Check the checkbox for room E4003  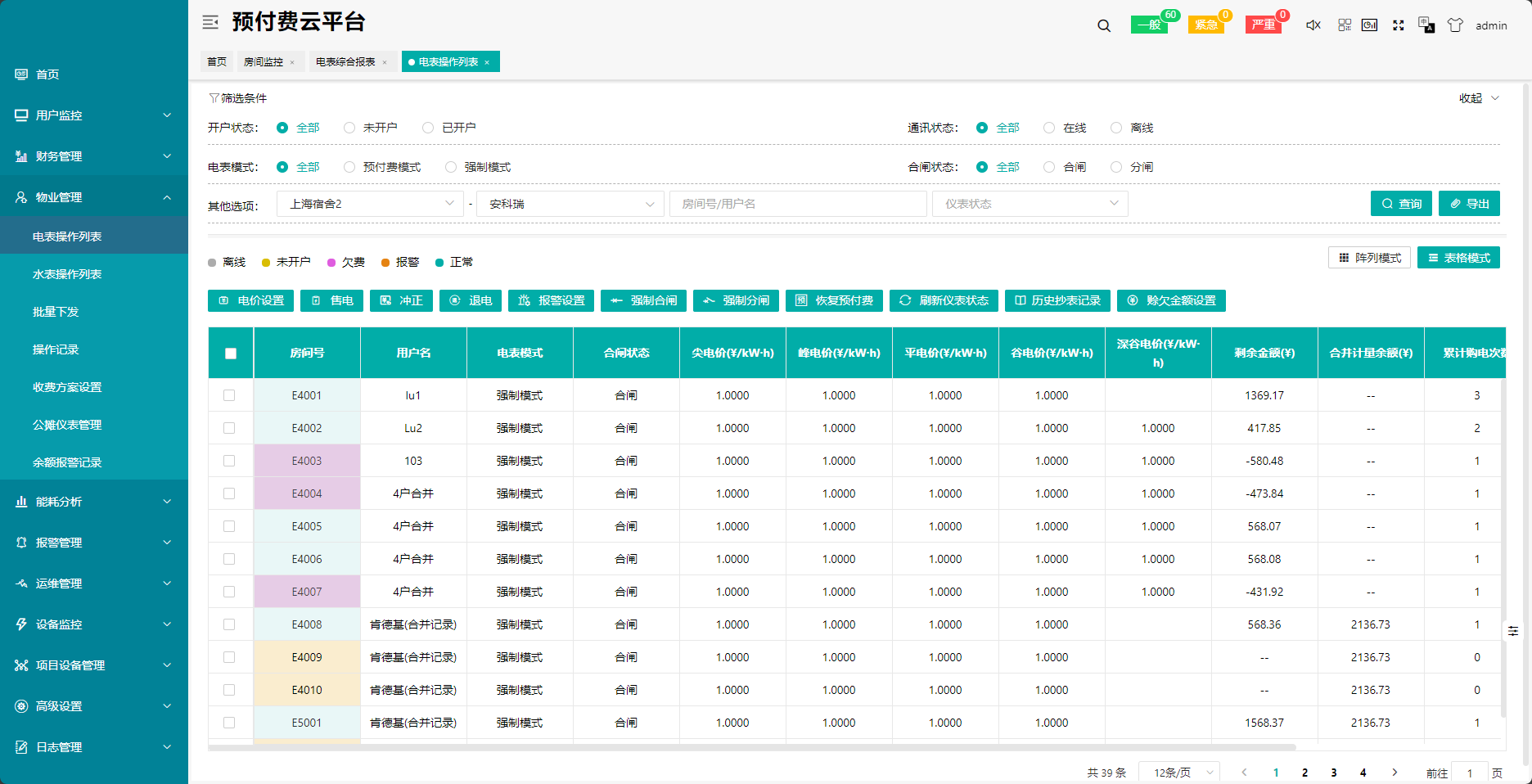[229, 461]
